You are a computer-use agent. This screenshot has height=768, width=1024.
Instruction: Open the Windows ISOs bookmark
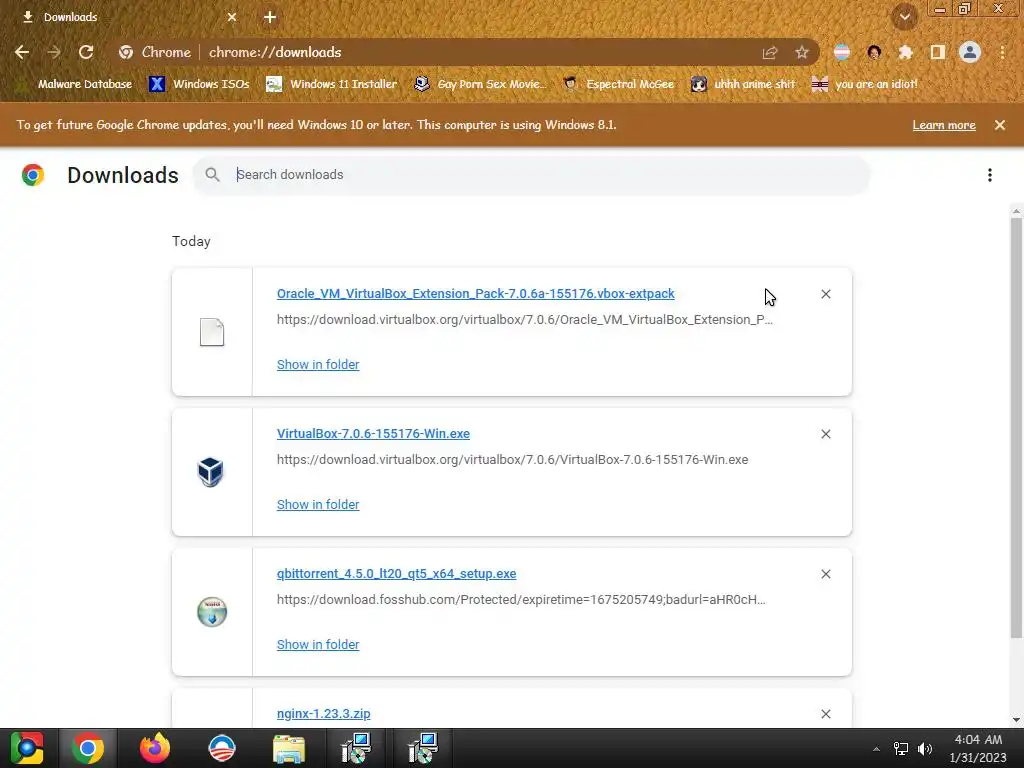point(200,84)
